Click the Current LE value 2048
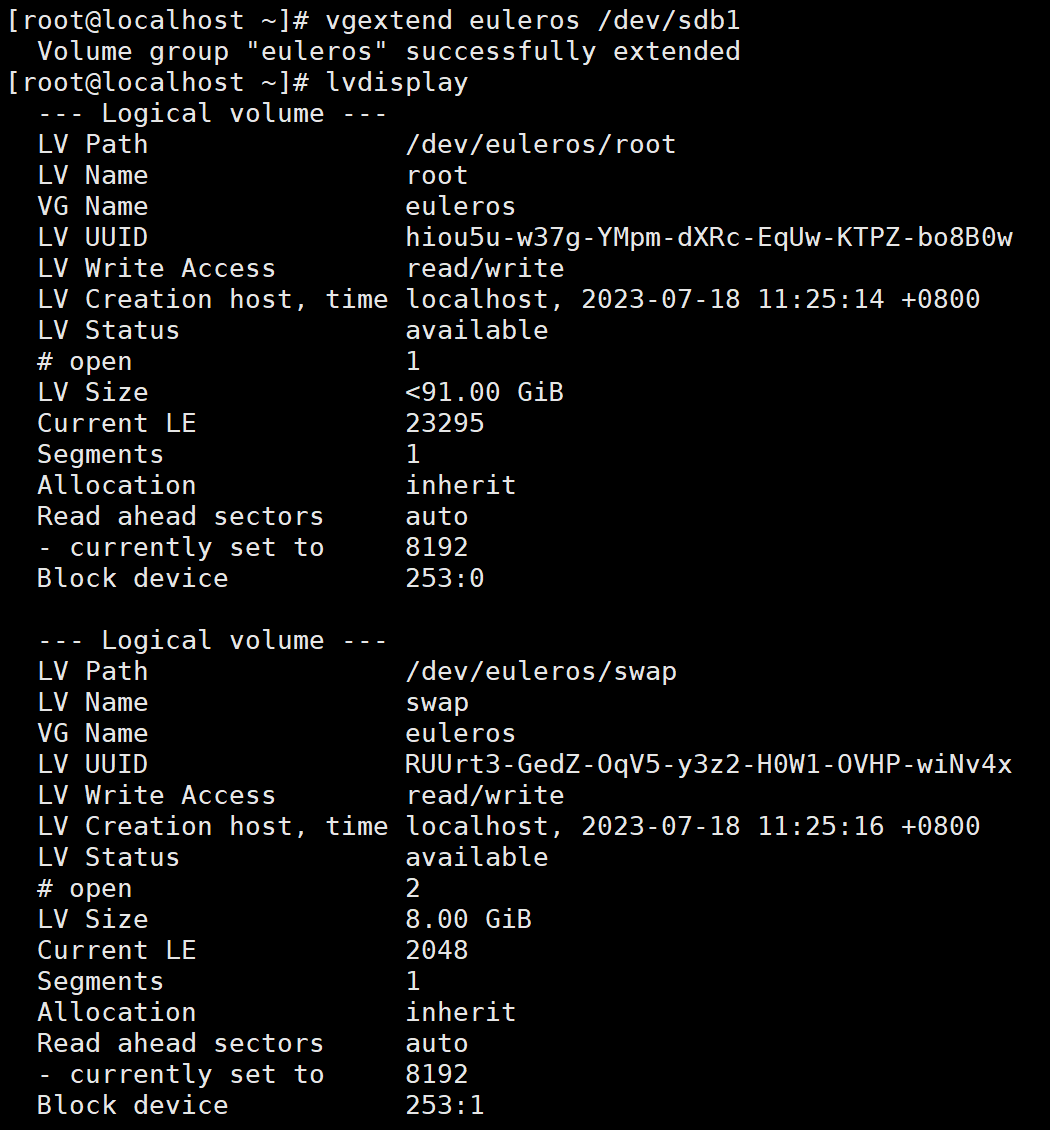1050x1130 pixels. [437, 950]
